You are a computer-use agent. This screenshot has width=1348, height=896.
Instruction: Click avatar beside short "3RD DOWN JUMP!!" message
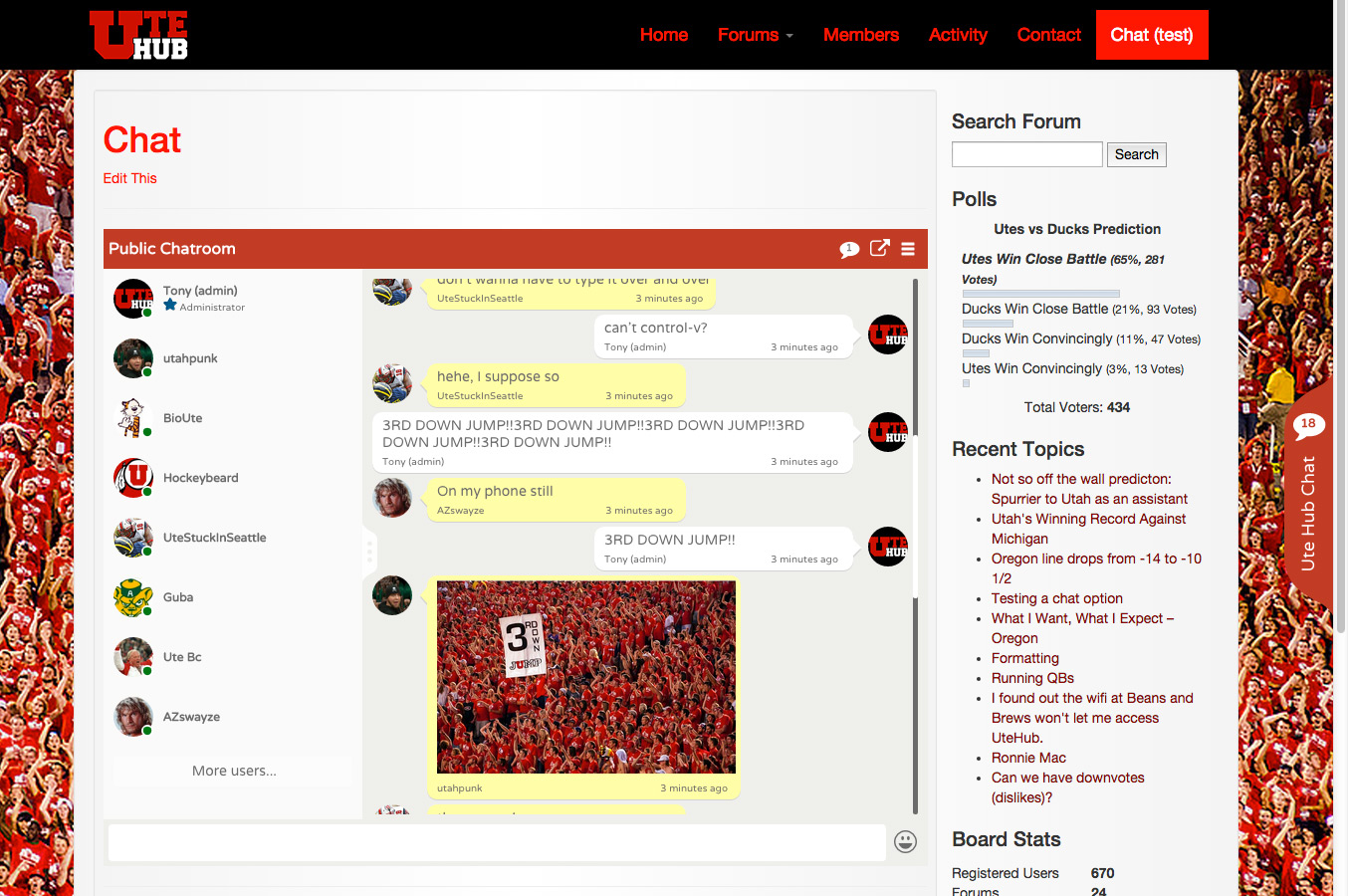pos(888,547)
